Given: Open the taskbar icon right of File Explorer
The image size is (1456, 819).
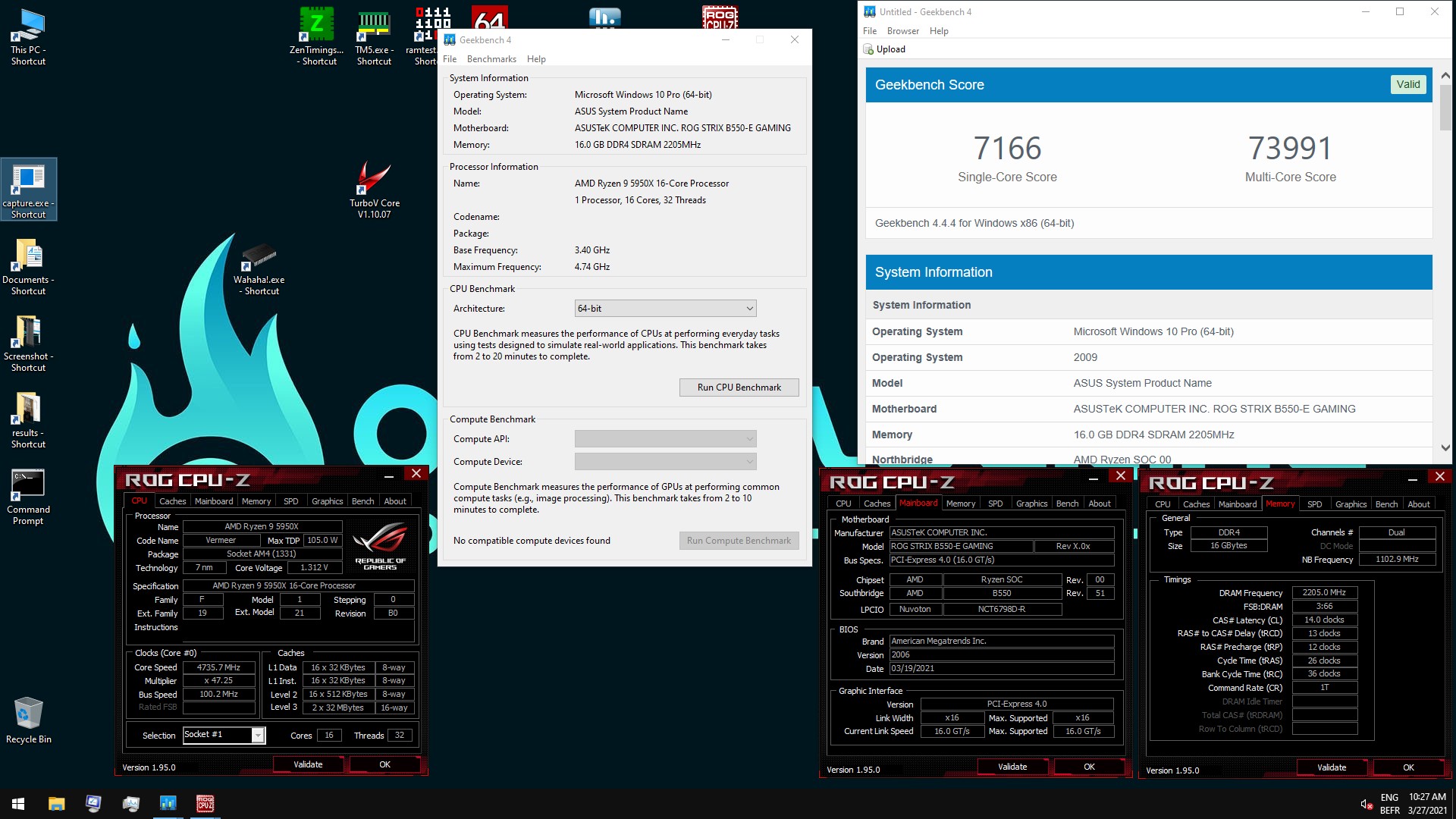Looking at the screenshot, I should (93, 804).
